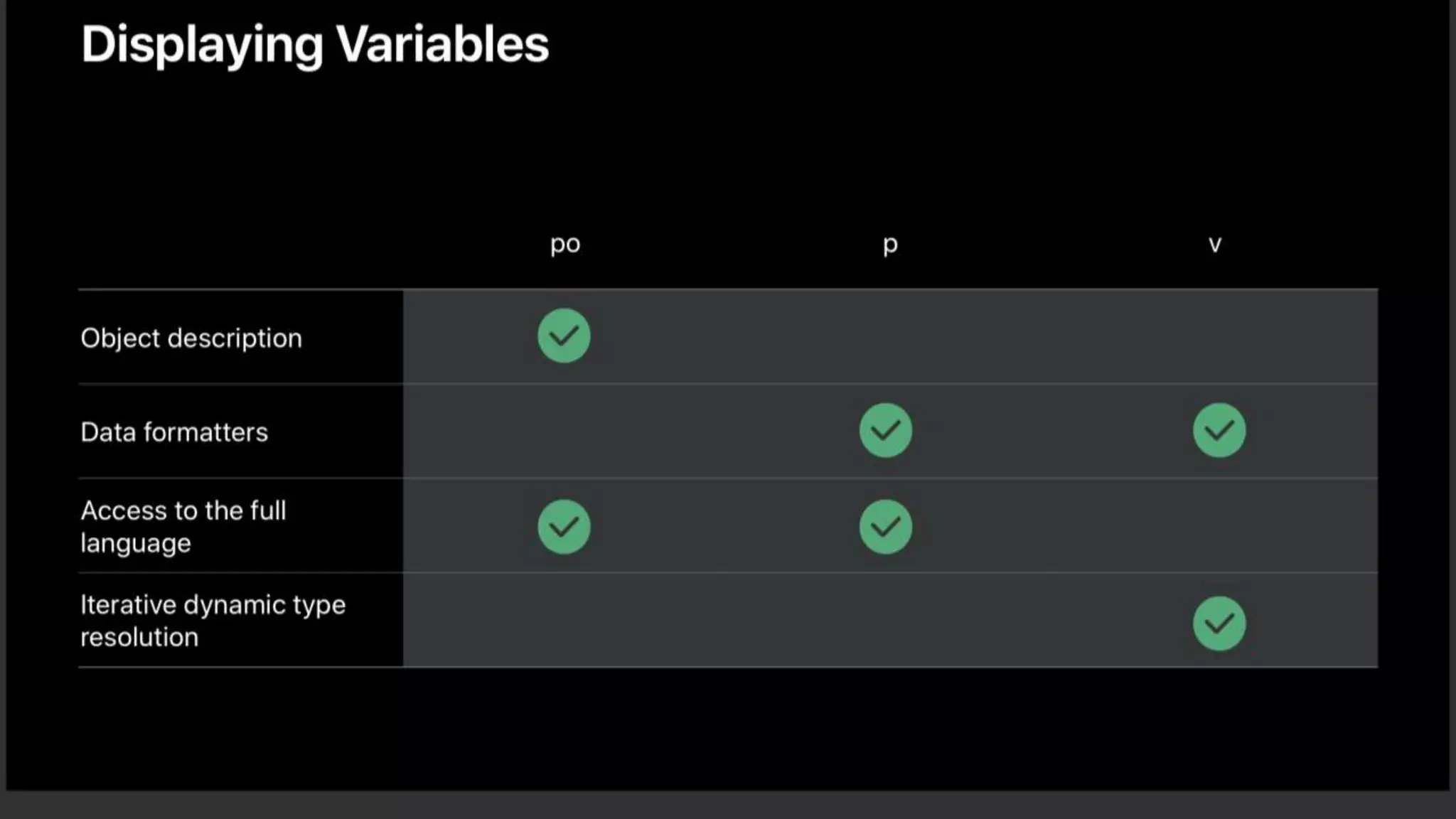Click the v checkmark for Data formatters
The width and height of the screenshot is (1456, 819).
point(1219,430)
